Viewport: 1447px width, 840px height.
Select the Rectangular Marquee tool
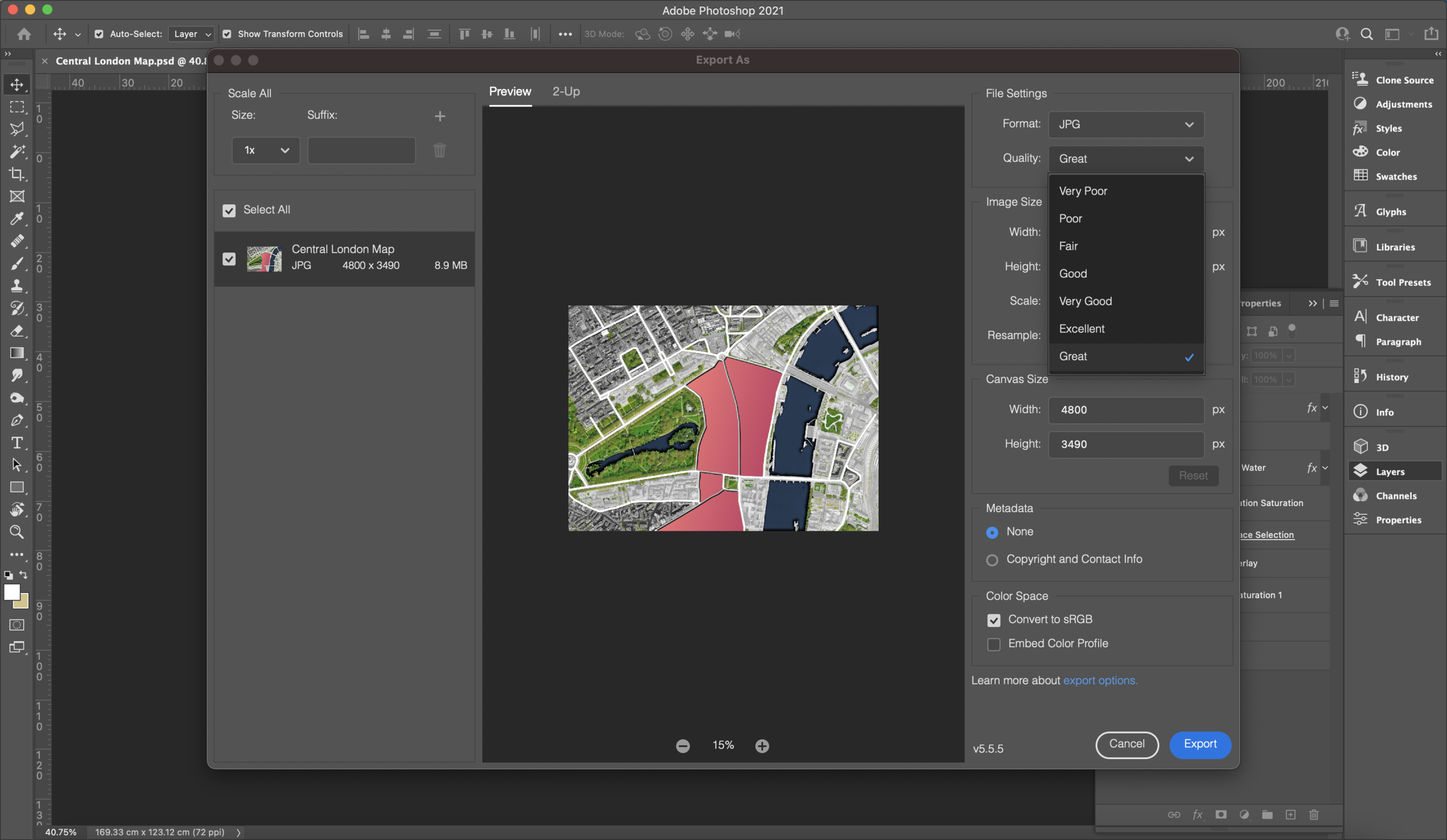pyautogui.click(x=17, y=107)
